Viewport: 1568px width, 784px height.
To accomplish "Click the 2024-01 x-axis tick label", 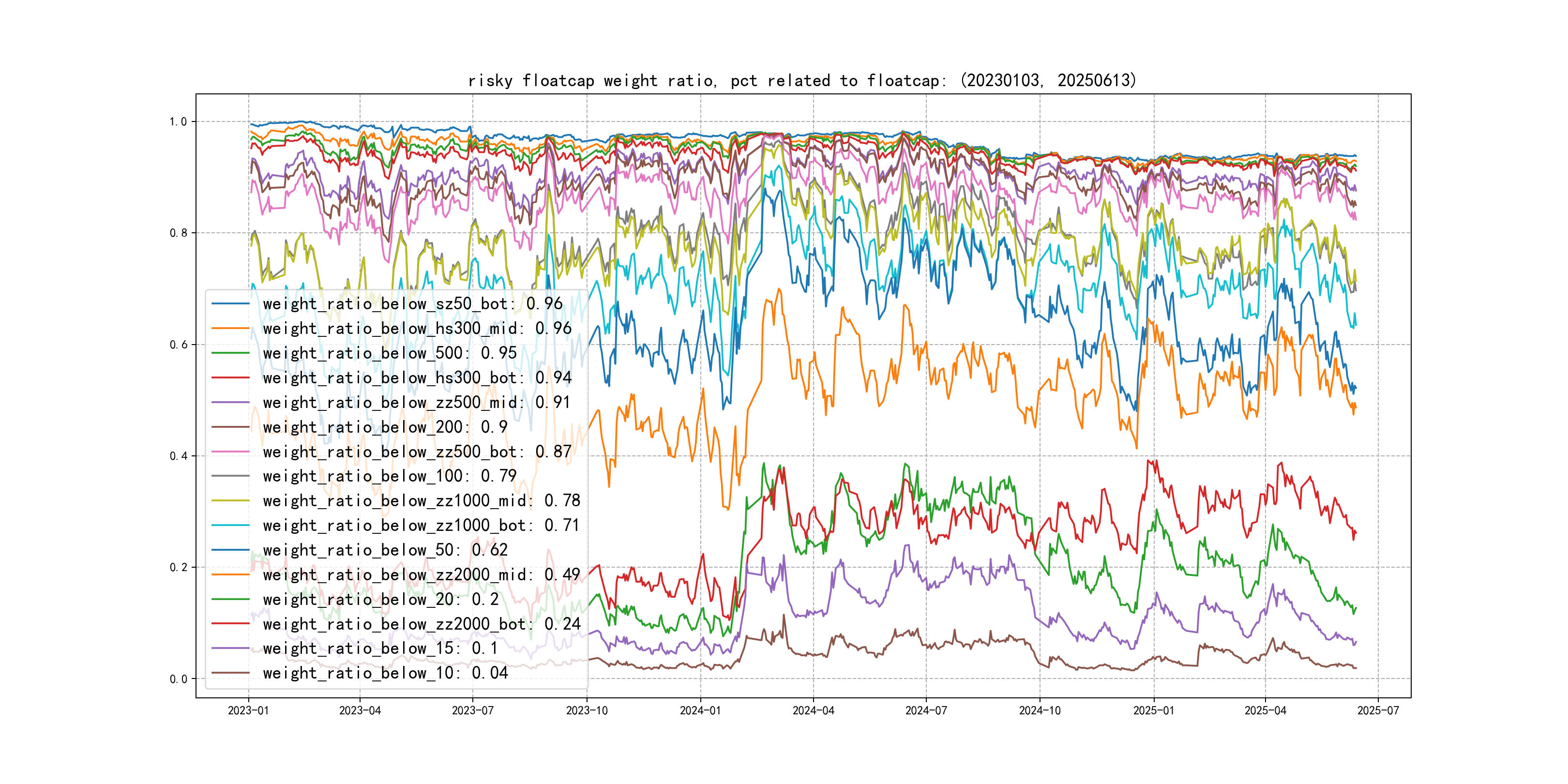I will 700,710.
